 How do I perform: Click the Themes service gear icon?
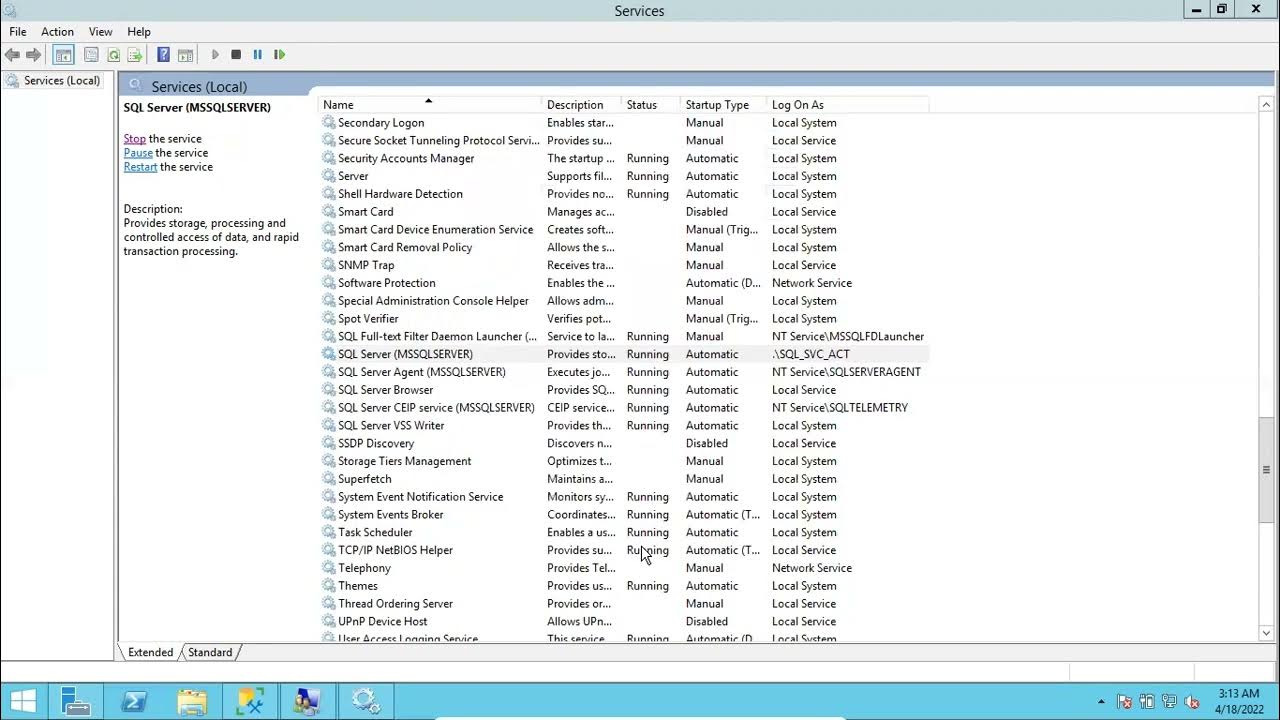[328, 586]
